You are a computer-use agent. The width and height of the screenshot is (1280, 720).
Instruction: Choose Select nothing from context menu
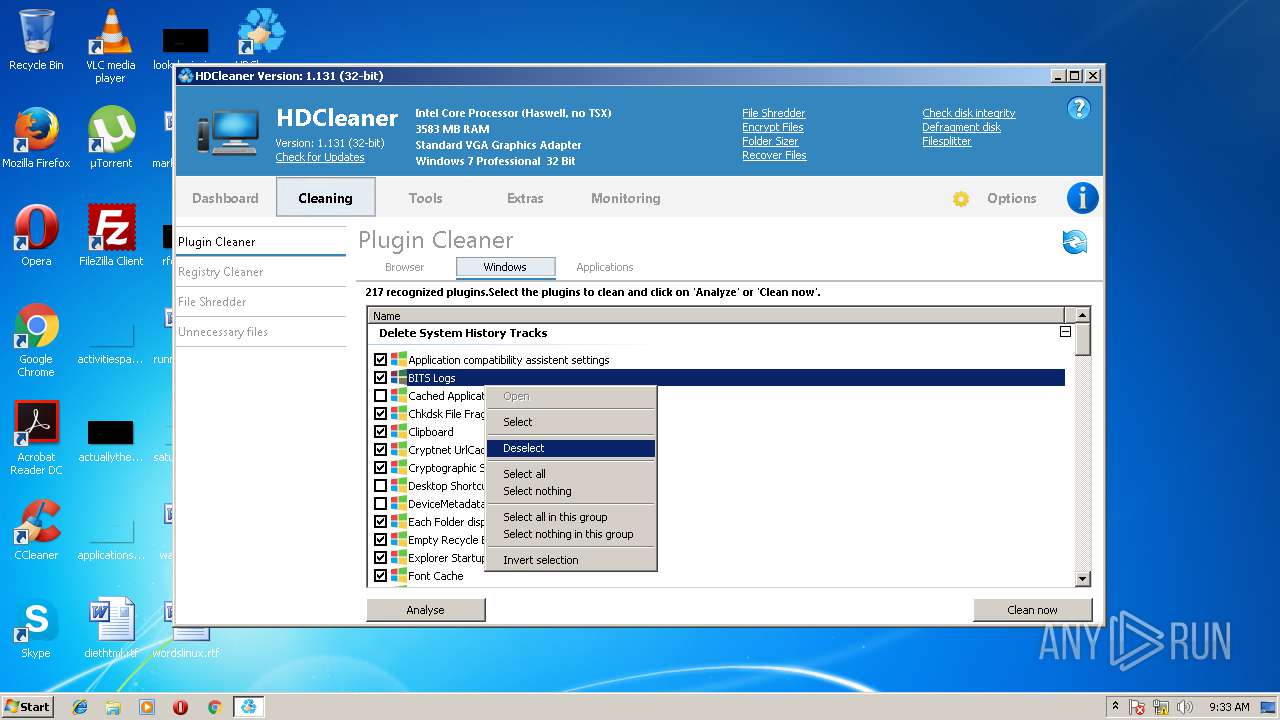click(571, 491)
